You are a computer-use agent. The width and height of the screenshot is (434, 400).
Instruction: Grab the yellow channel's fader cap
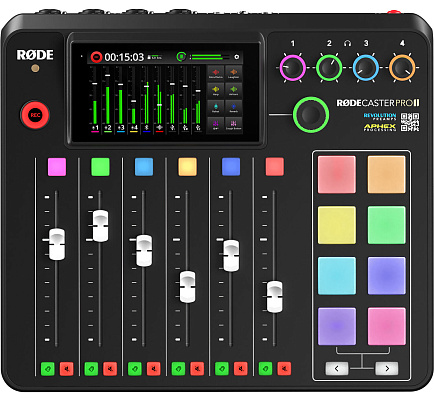188,287
